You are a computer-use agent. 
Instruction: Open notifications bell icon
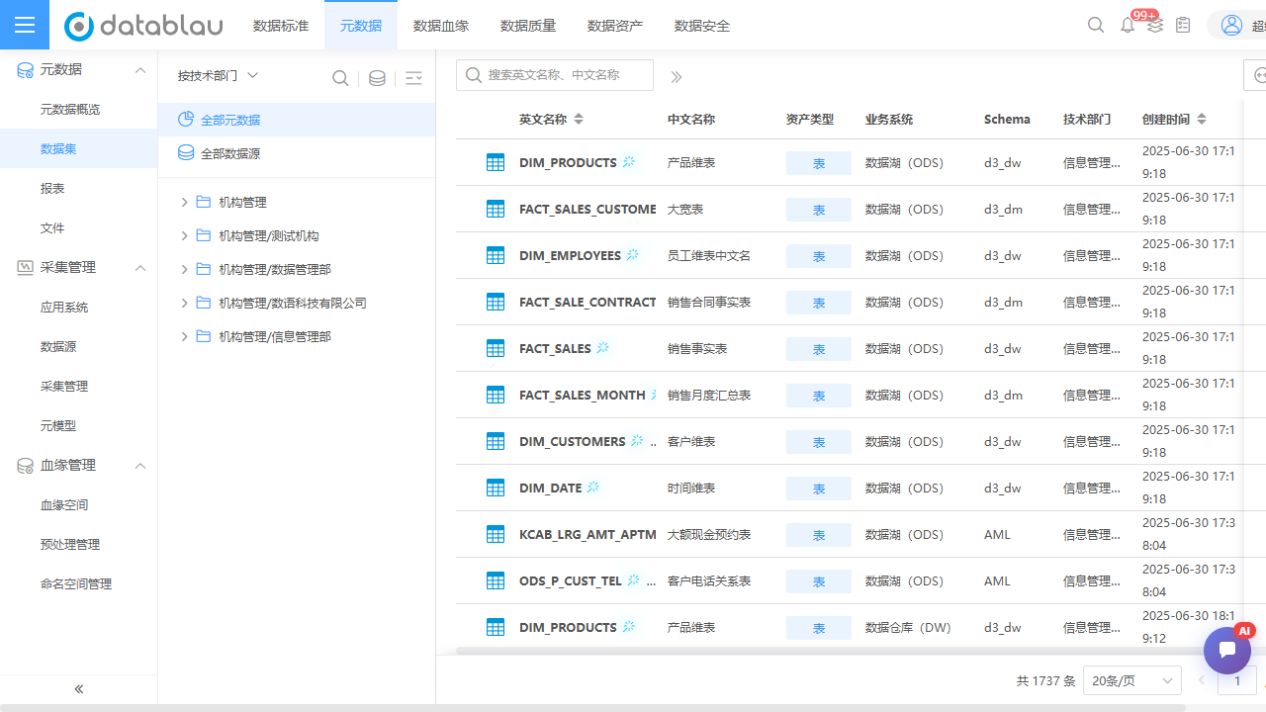pyautogui.click(x=1127, y=25)
